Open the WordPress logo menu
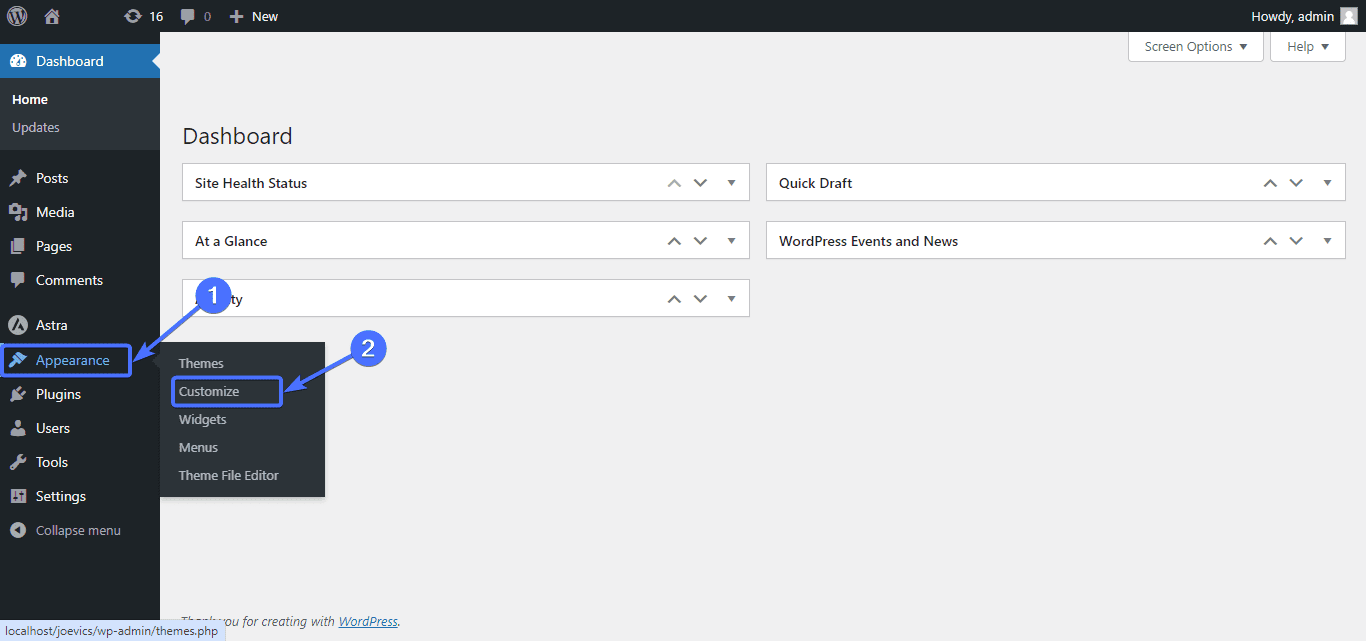 (x=17, y=16)
